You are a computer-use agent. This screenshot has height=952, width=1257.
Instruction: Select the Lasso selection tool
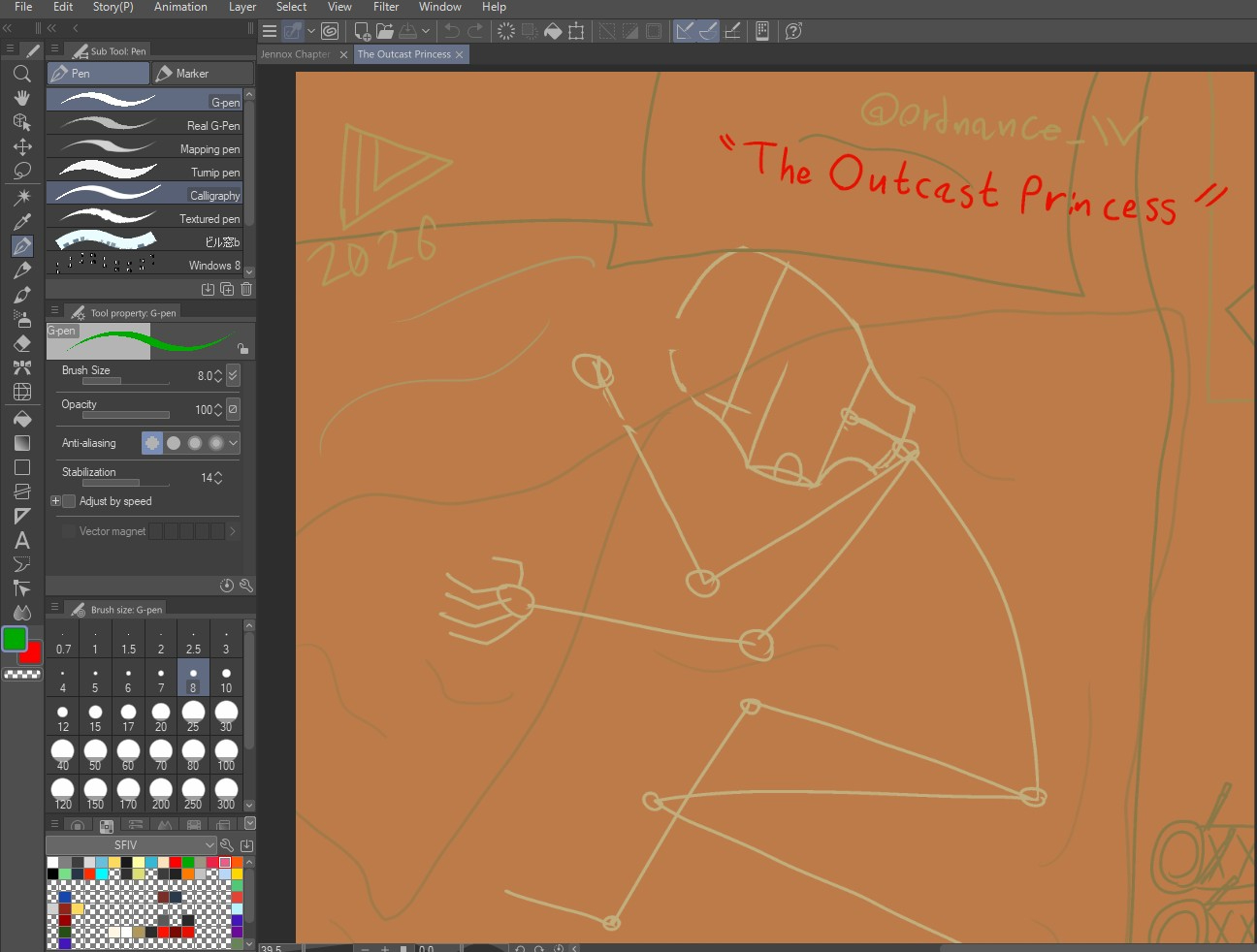pos(21,171)
